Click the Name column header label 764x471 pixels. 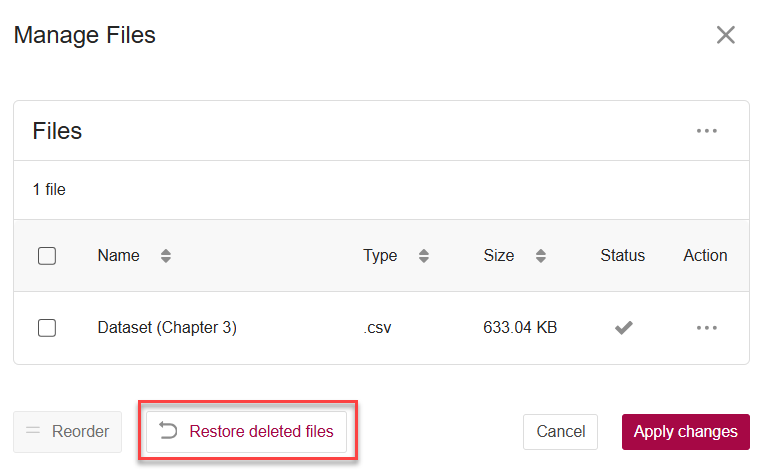point(118,255)
